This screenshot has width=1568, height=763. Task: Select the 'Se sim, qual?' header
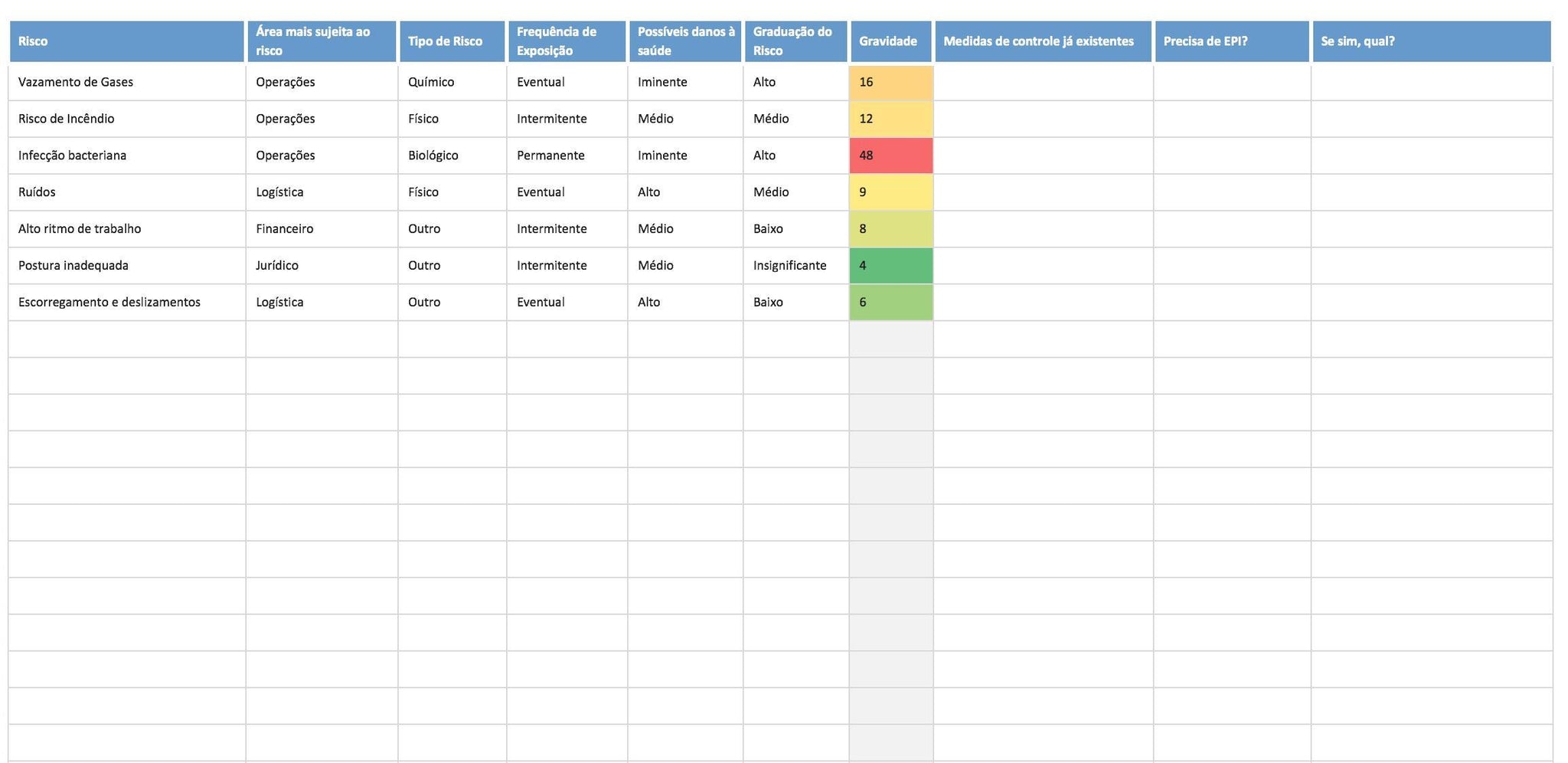tap(1431, 41)
